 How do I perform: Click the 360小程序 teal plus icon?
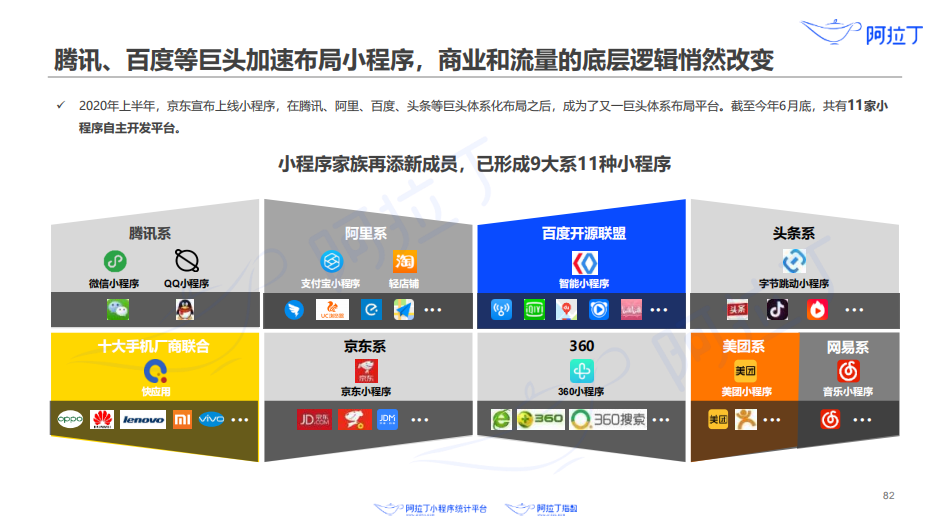click(x=582, y=371)
